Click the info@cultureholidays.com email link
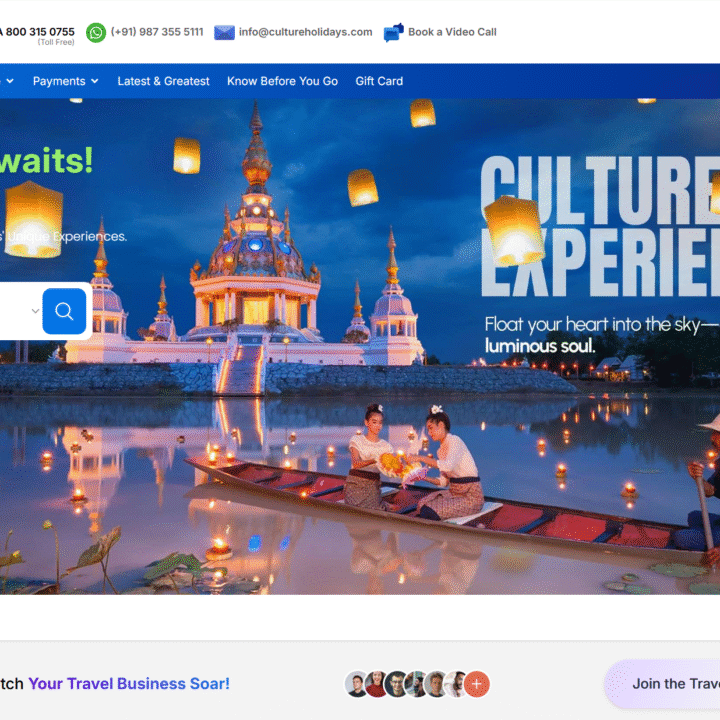The width and height of the screenshot is (720, 720). click(305, 32)
